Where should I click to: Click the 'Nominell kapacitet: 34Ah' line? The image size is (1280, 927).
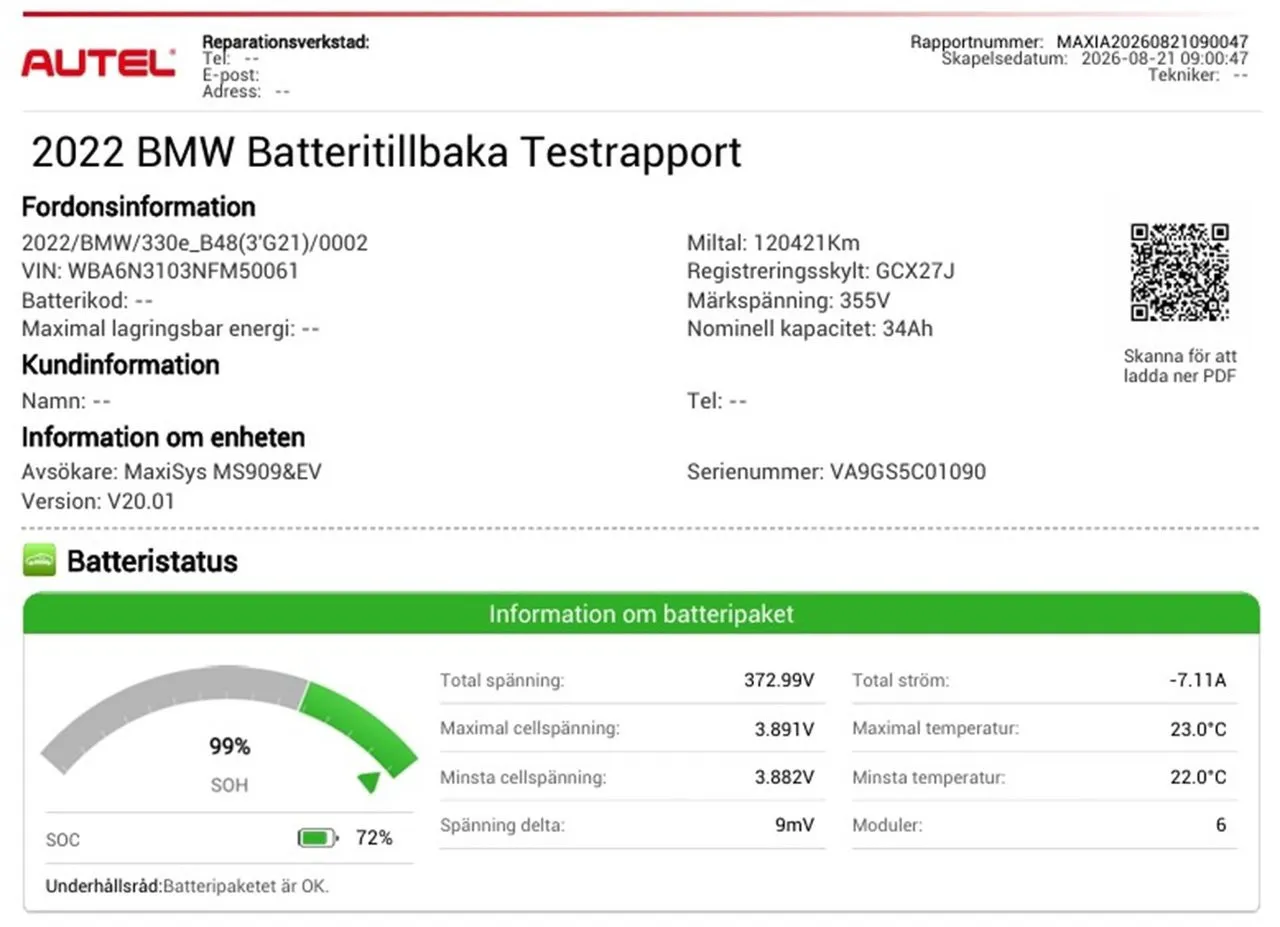click(x=810, y=328)
